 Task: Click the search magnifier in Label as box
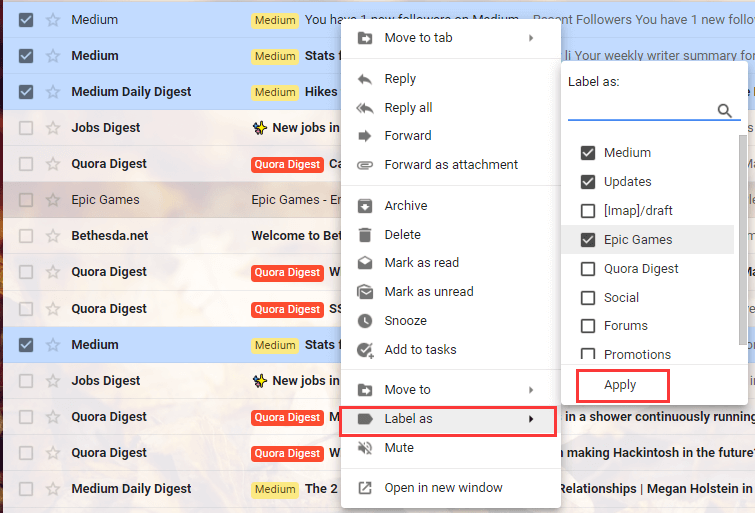(x=724, y=110)
